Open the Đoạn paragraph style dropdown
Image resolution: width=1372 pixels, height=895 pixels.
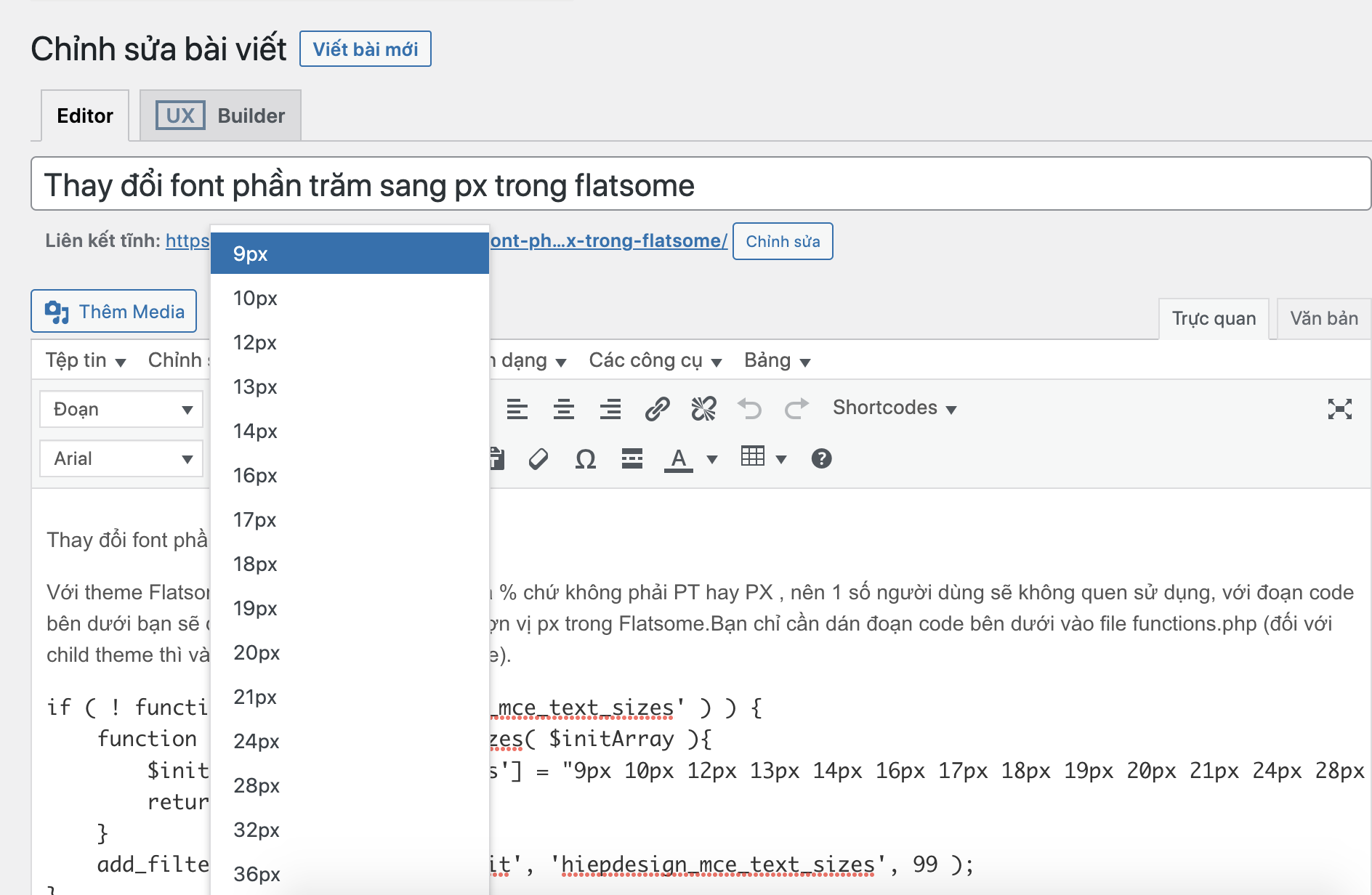(121, 409)
